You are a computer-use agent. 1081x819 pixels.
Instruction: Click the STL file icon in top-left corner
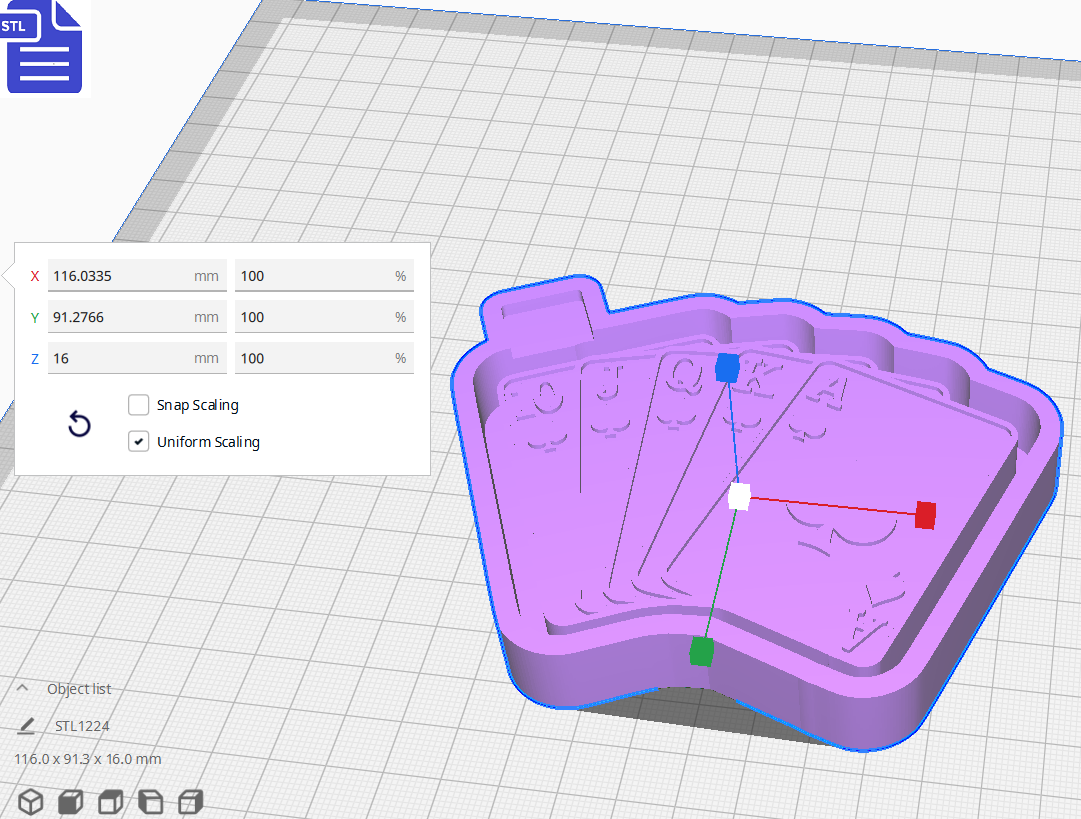44,47
